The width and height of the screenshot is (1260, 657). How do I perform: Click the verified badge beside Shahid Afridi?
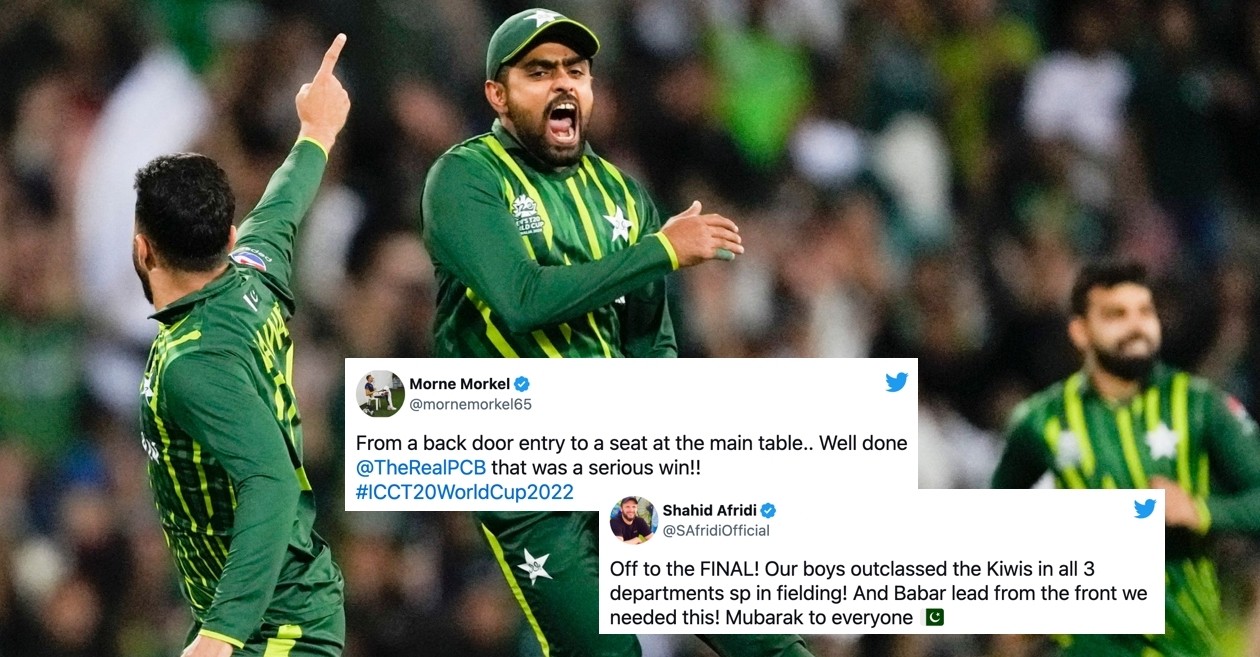pos(768,511)
